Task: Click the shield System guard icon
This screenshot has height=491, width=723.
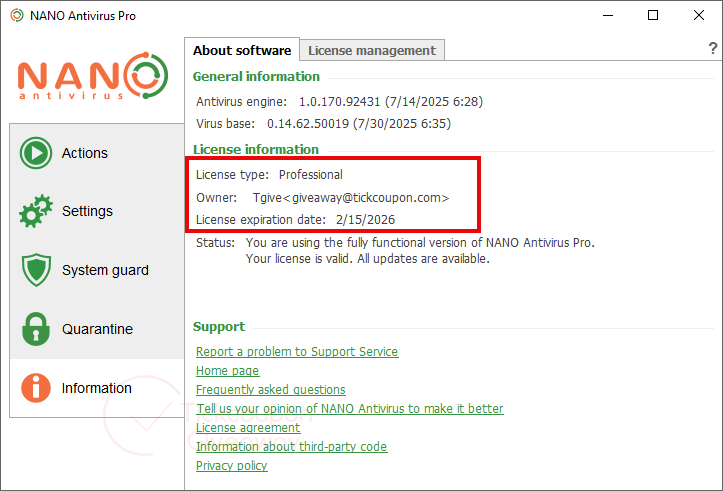Action: pyautogui.click(x=36, y=270)
